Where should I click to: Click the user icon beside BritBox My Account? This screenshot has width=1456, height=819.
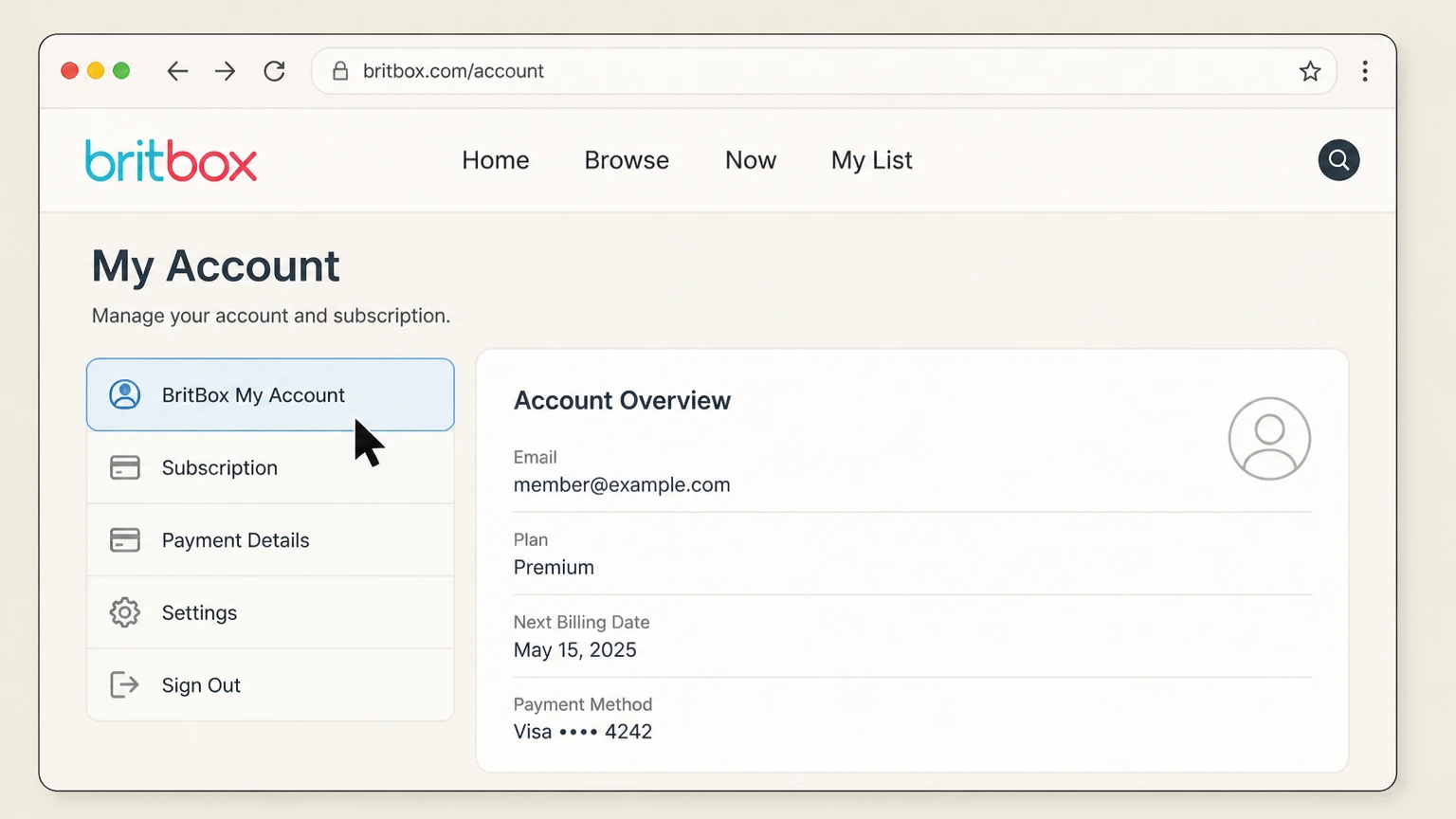click(x=125, y=394)
